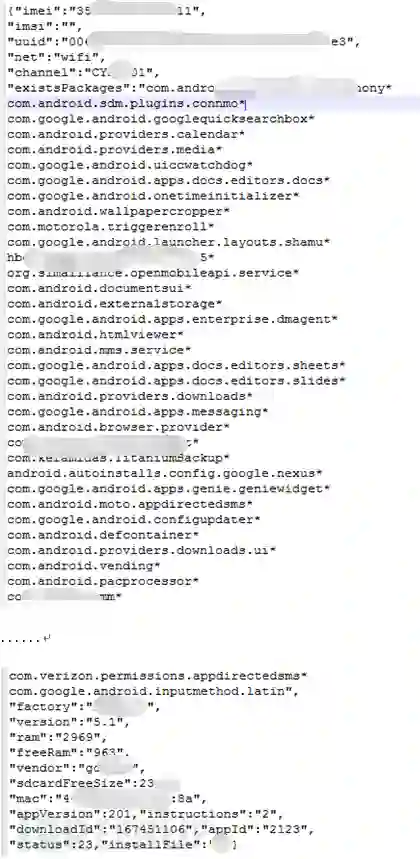Click the com.android.vending entry

84,565
